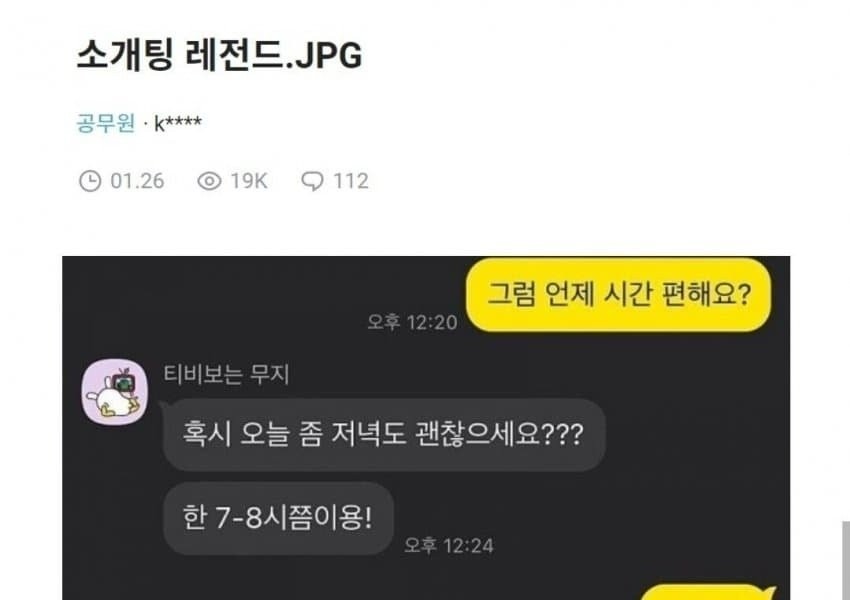This screenshot has height=600, width=850.
Task: Click the 공무원 category link
Action: click(105, 123)
